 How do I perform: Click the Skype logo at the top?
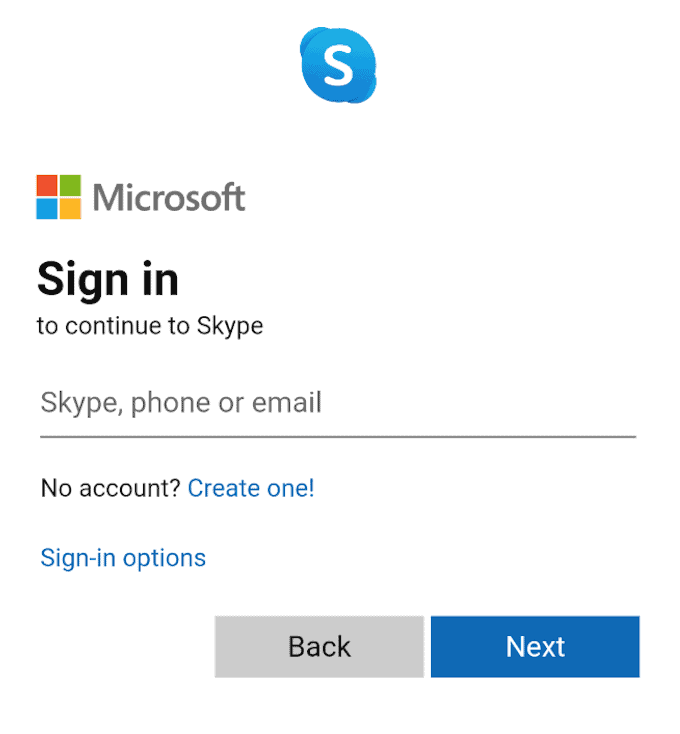click(x=339, y=66)
